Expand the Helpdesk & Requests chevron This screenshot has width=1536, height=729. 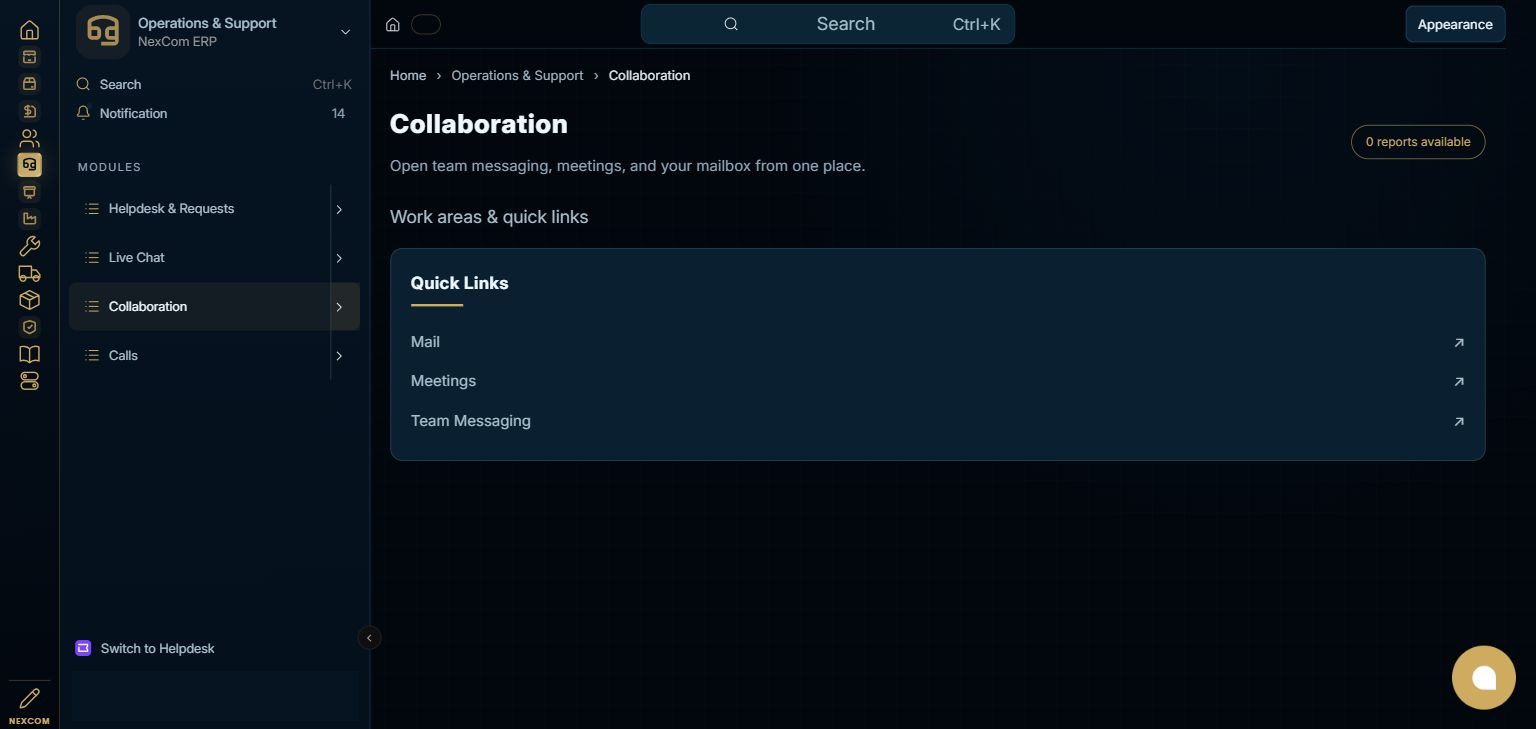(339, 209)
